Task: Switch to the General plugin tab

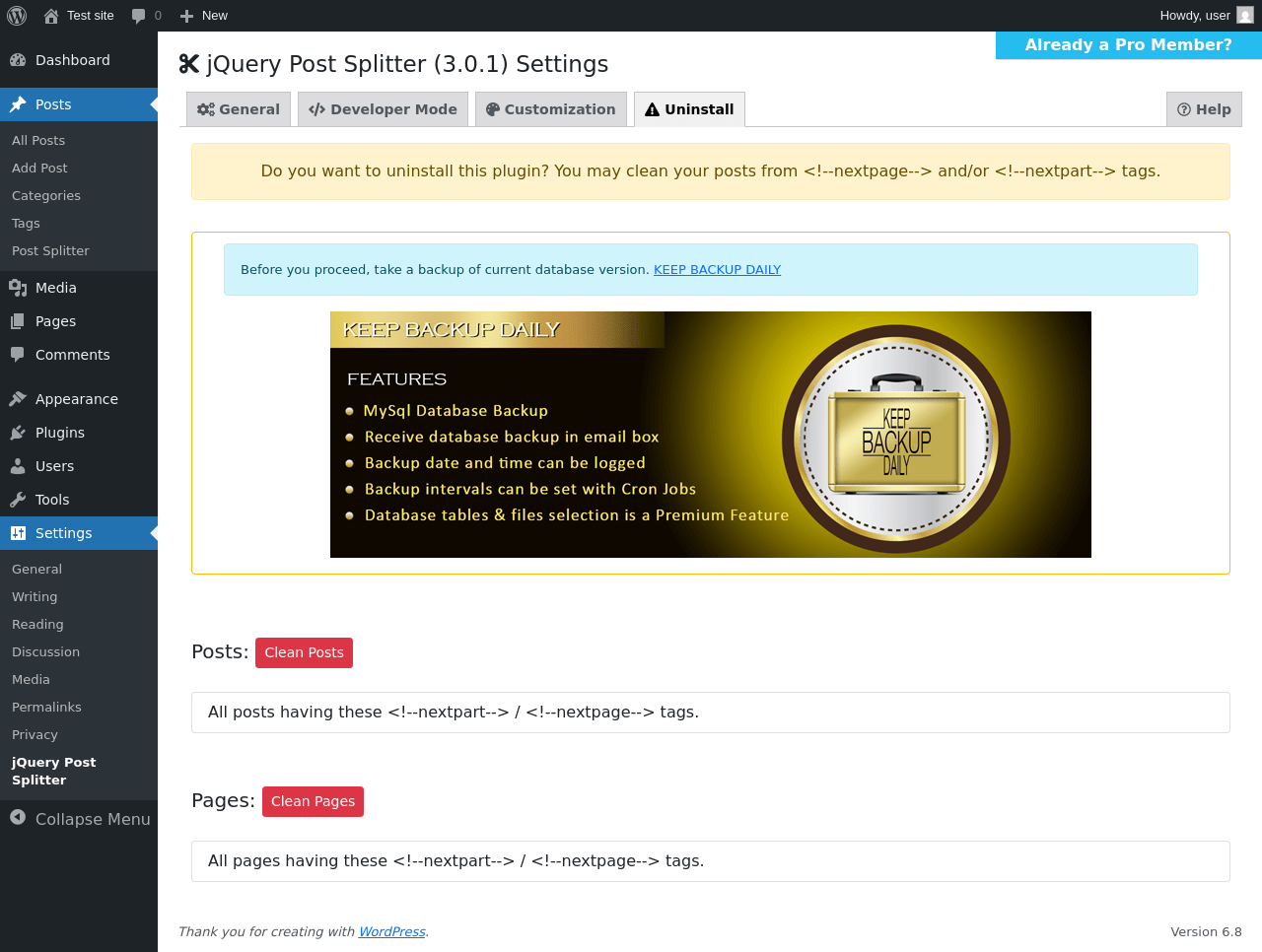Action: point(239,109)
